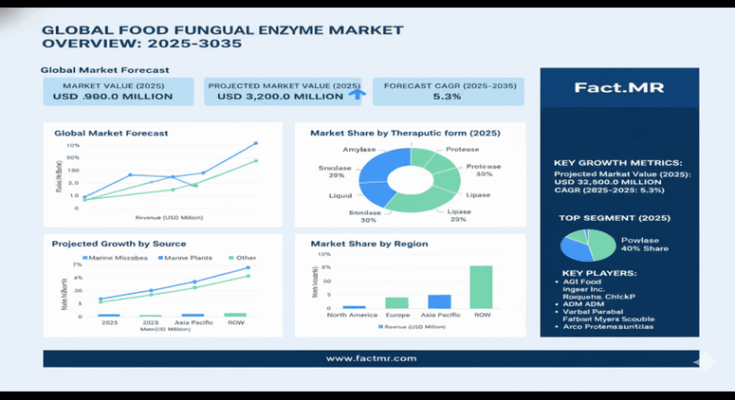Click the Top Segment pie chart
This screenshot has width=735, height=400.
[x=588, y=245]
